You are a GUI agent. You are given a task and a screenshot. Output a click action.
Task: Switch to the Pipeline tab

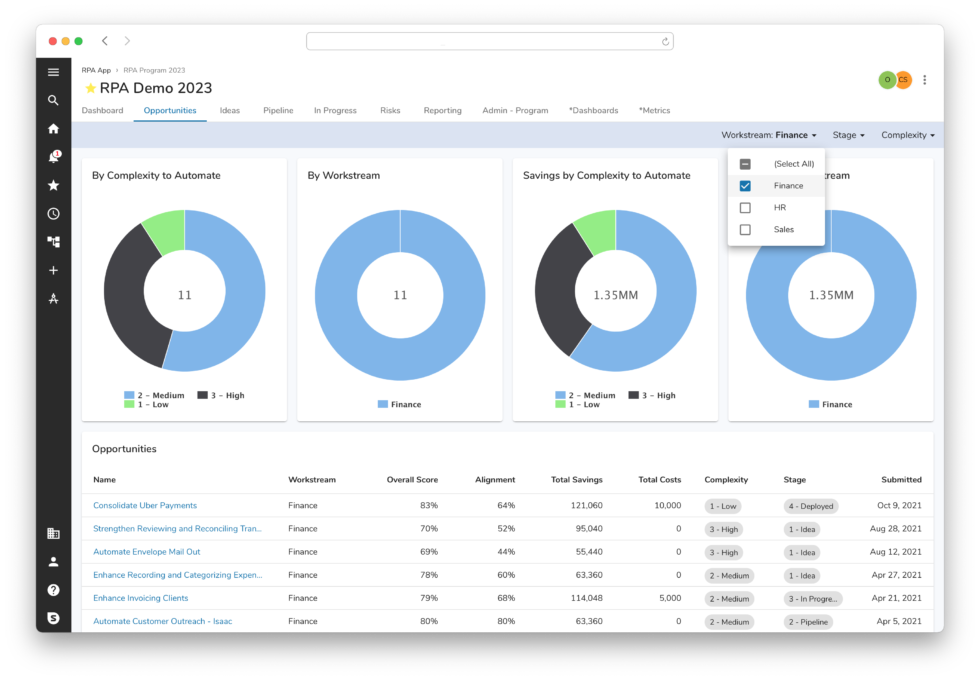[278, 111]
